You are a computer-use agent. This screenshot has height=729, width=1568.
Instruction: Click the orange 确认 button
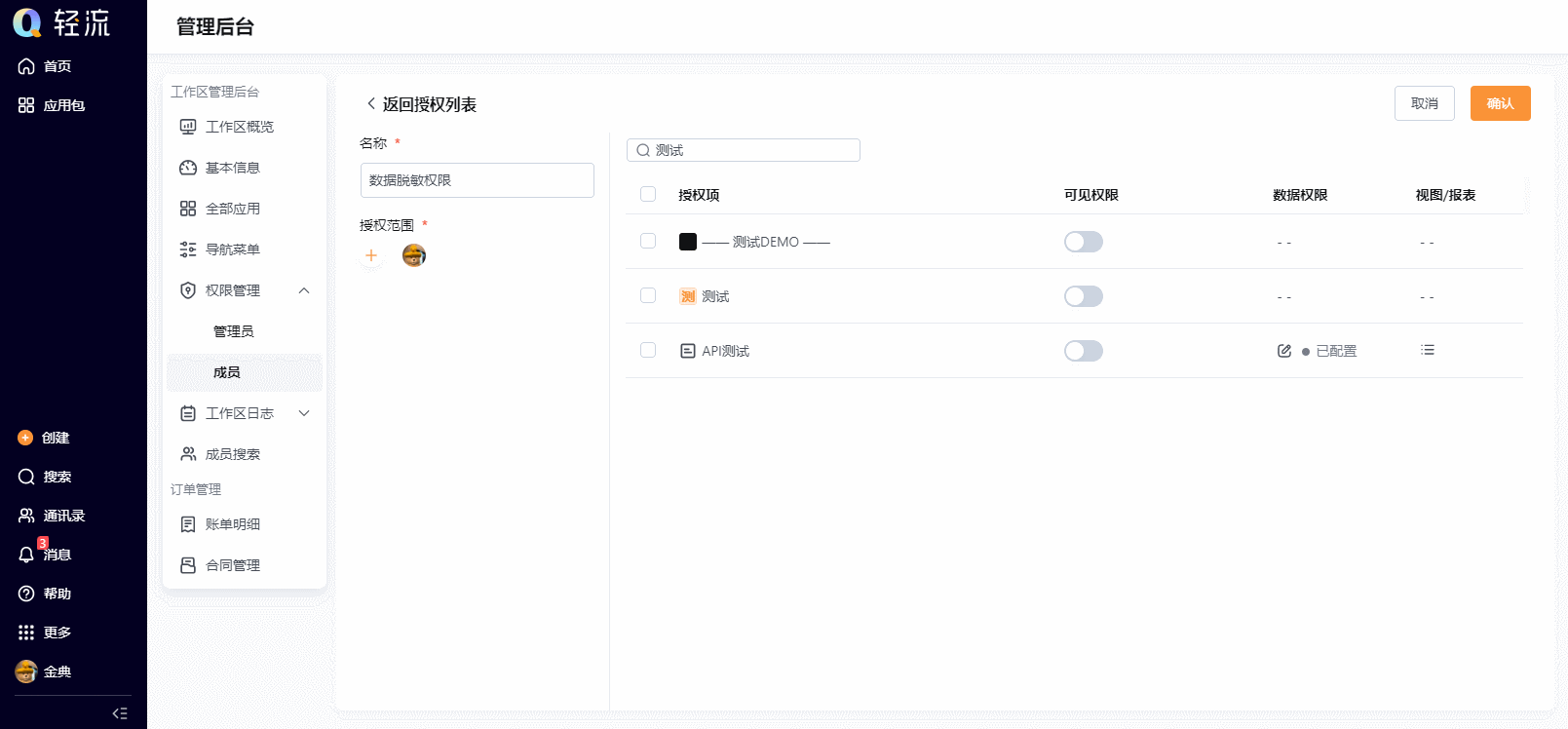[1501, 103]
